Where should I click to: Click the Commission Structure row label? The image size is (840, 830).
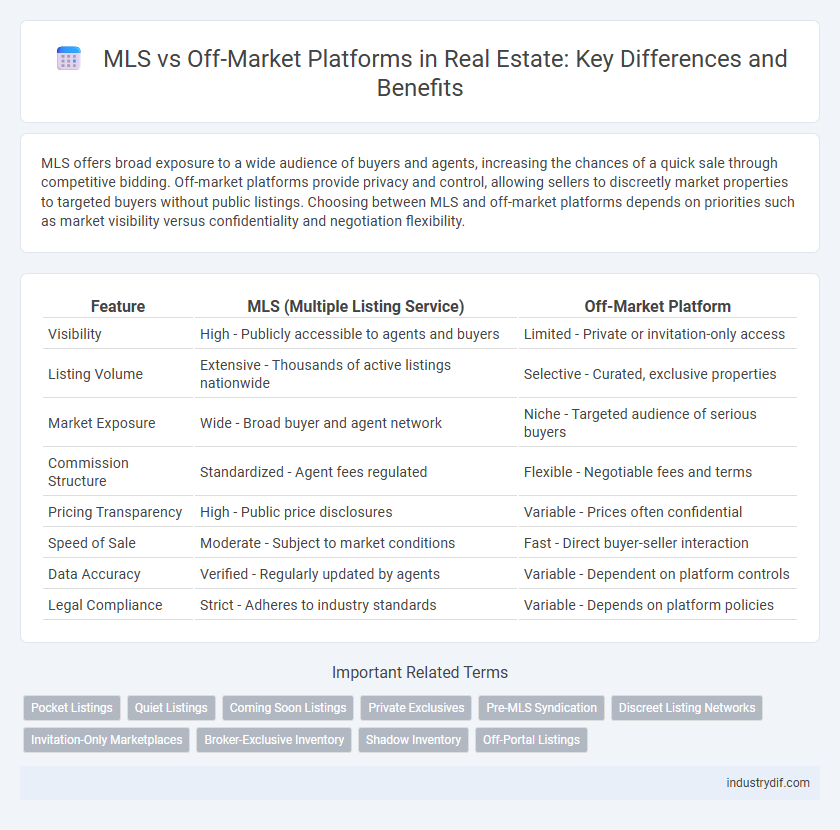point(88,472)
